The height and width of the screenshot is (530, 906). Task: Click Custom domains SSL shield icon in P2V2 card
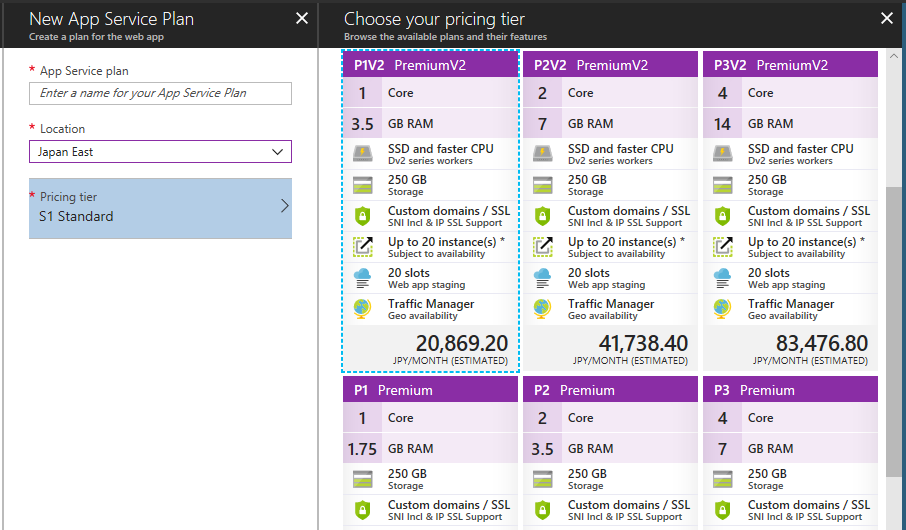543,216
